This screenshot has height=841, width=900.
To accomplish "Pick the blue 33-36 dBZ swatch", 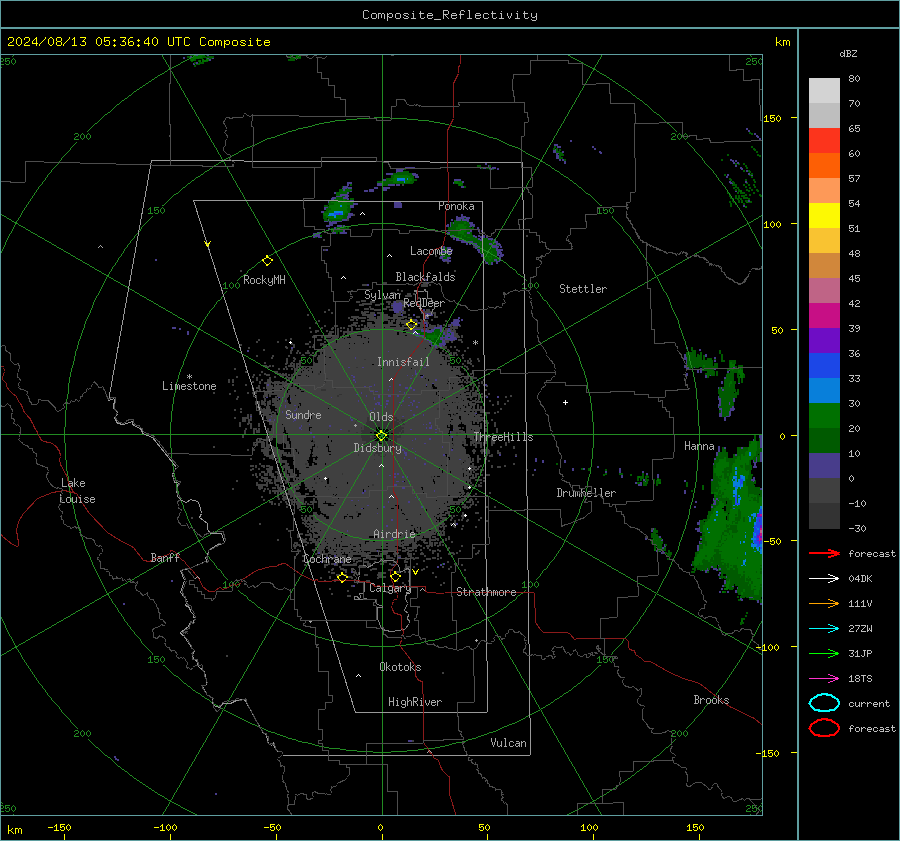I will [824, 366].
